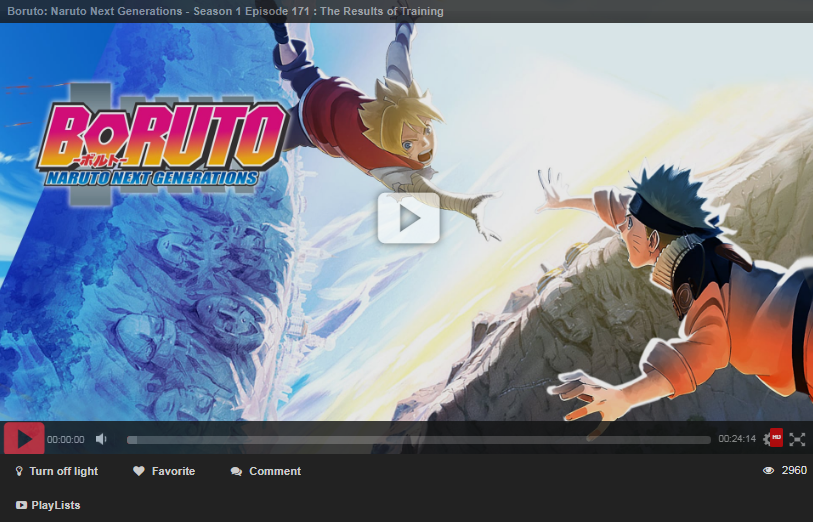
Task: Click the heart icon
Action: click(x=138, y=471)
